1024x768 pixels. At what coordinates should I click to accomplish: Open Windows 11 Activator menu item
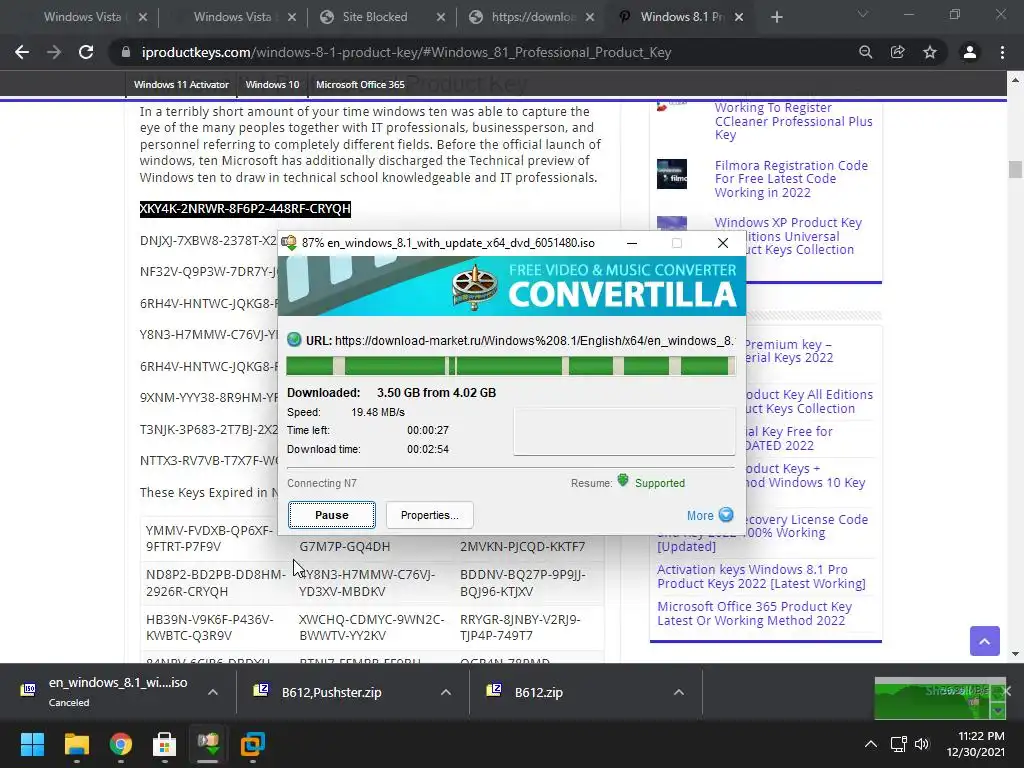tap(182, 84)
